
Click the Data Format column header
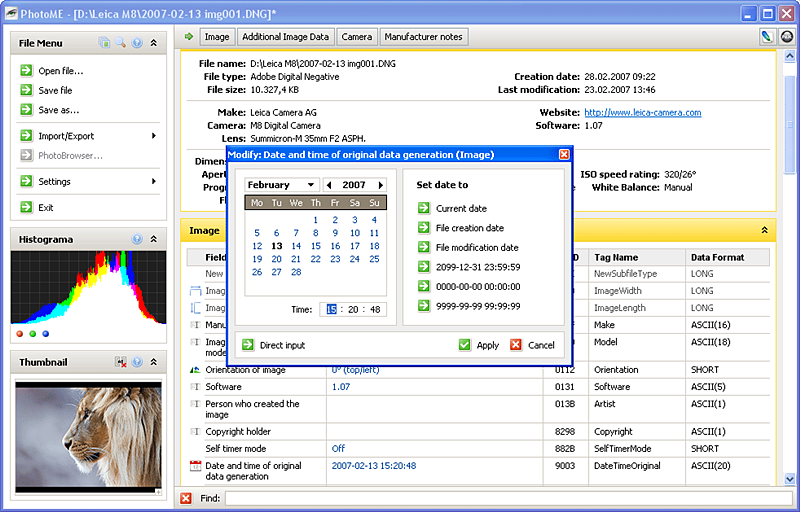click(x=727, y=257)
